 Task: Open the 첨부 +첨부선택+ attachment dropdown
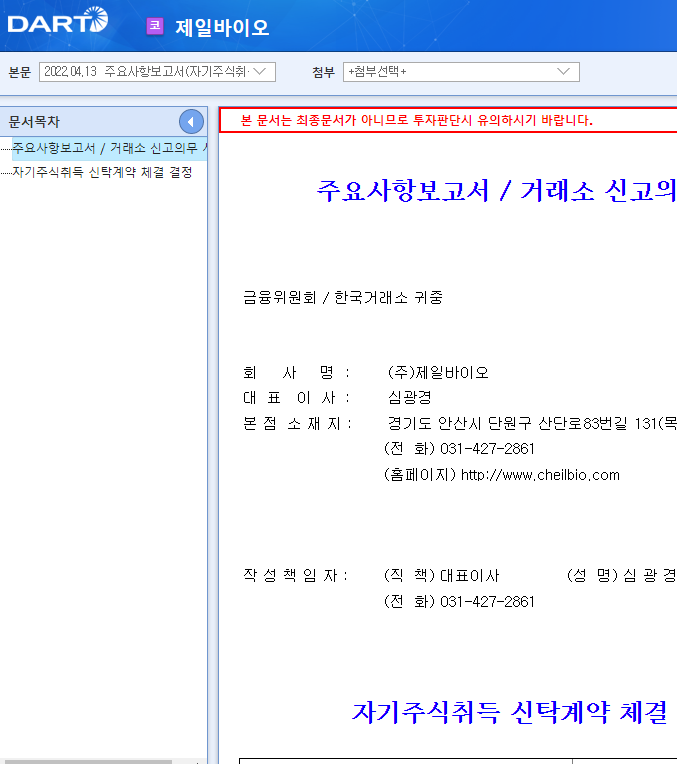[461, 72]
